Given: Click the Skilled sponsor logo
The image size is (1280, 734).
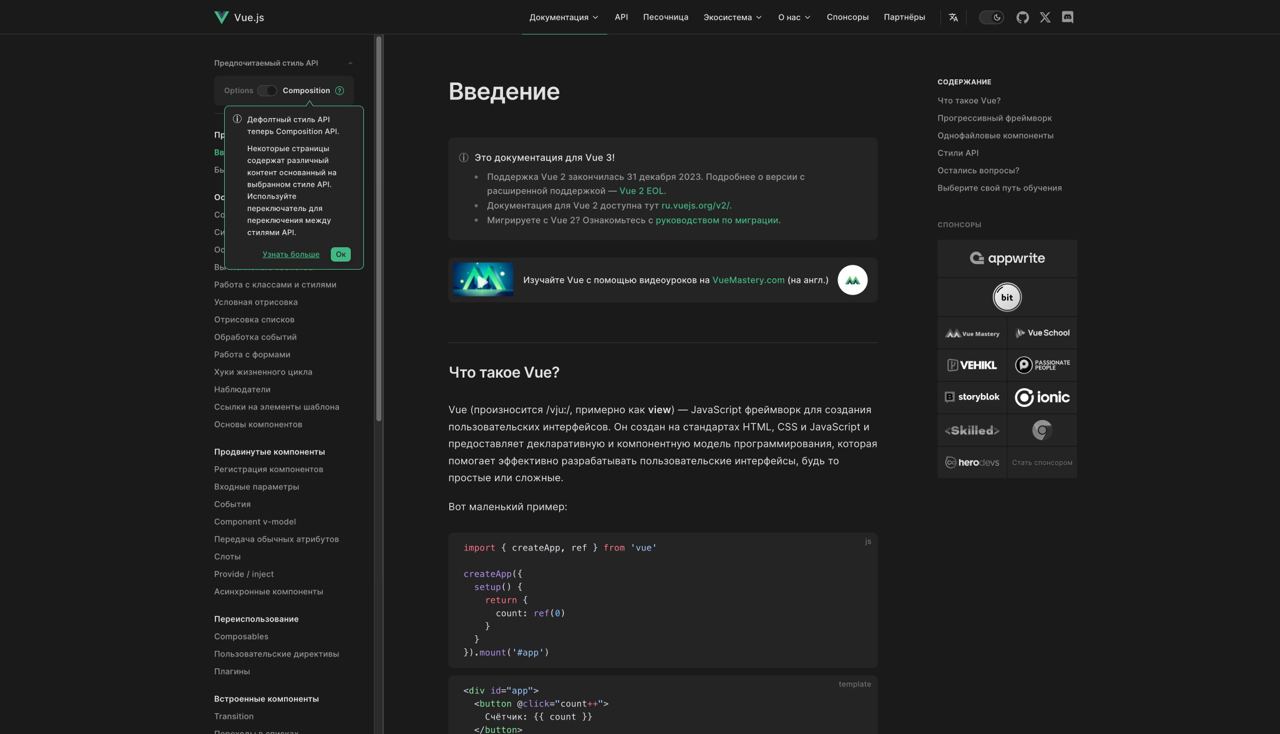Looking at the screenshot, I should (x=972, y=430).
